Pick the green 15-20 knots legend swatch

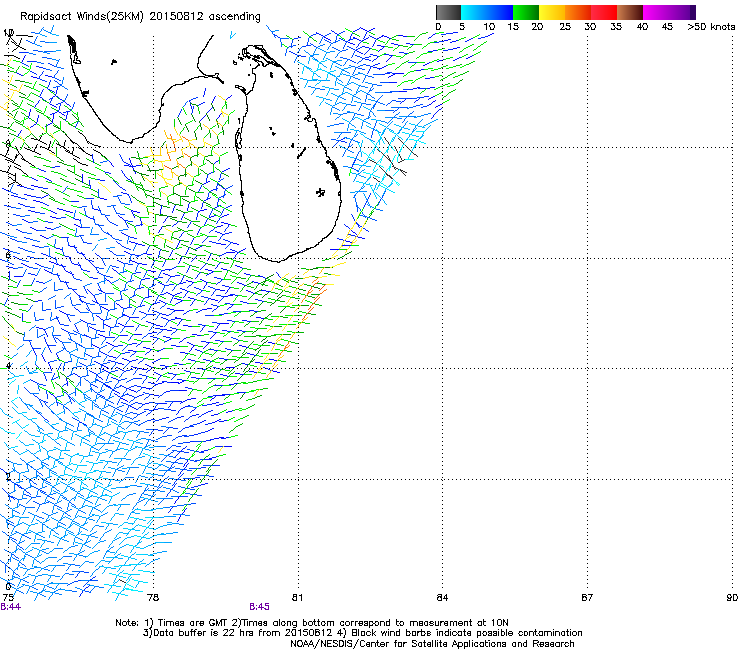pos(526,12)
